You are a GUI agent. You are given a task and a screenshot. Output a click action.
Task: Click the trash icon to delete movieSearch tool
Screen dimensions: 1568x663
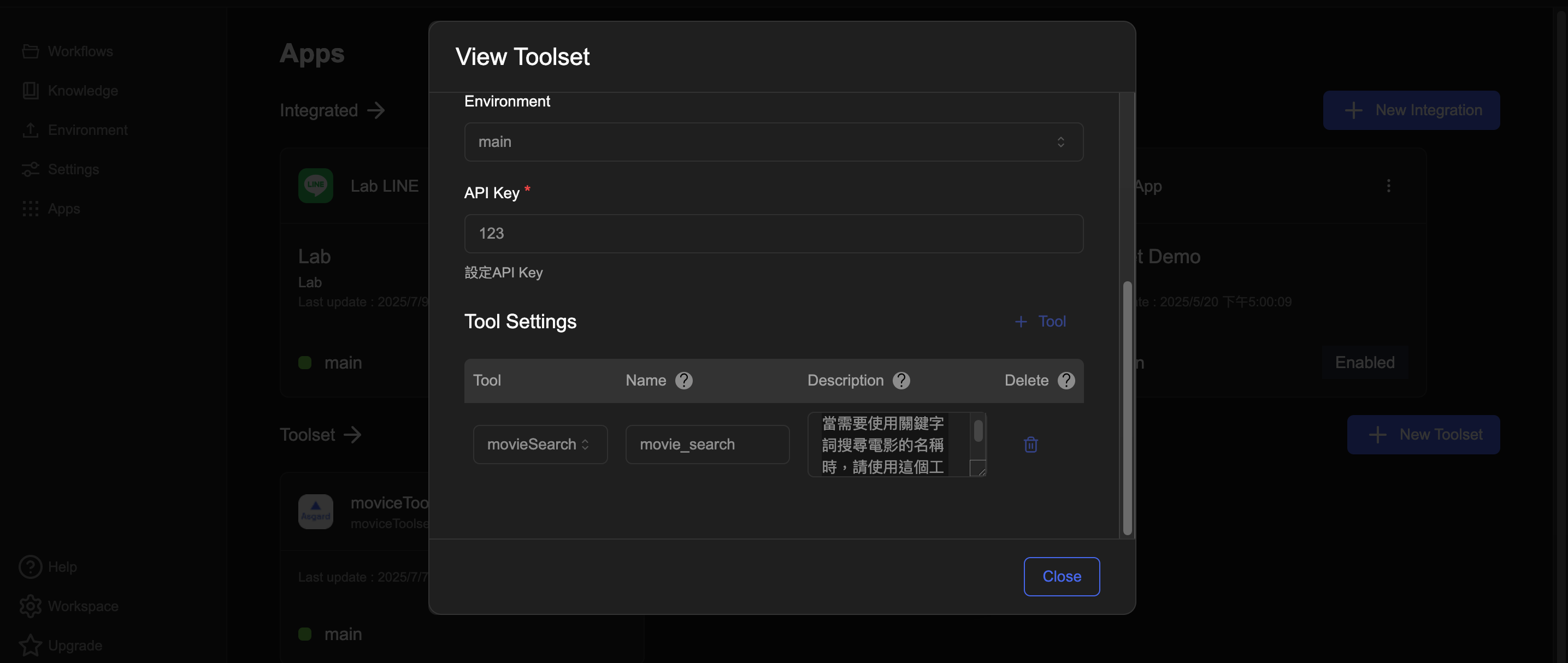pyautogui.click(x=1030, y=445)
